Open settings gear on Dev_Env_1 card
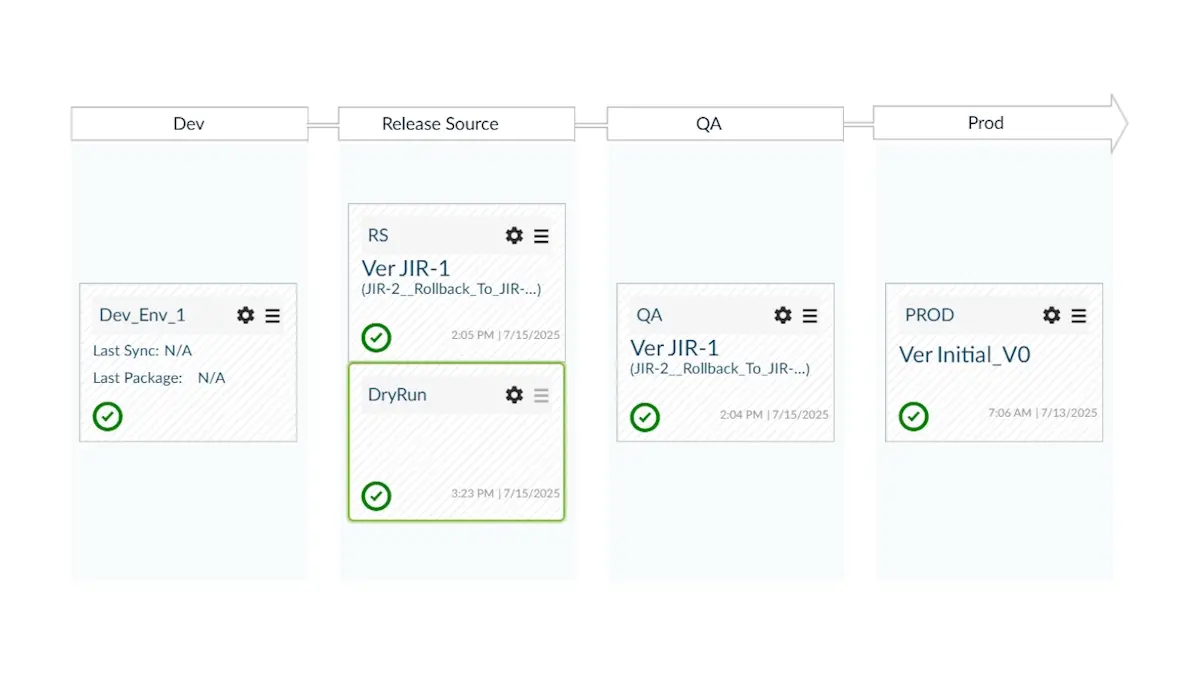Viewport: 1200px width, 675px height. click(x=245, y=315)
